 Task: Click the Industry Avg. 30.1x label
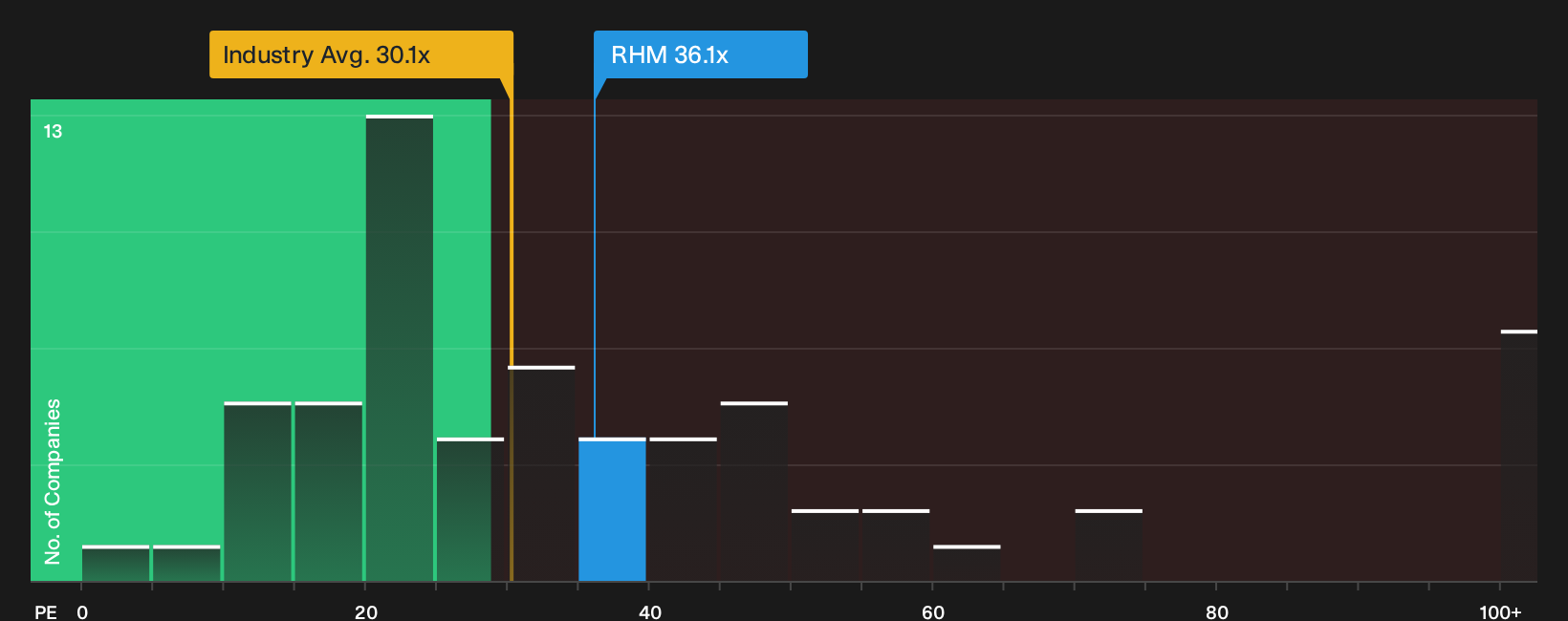click(361, 54)
